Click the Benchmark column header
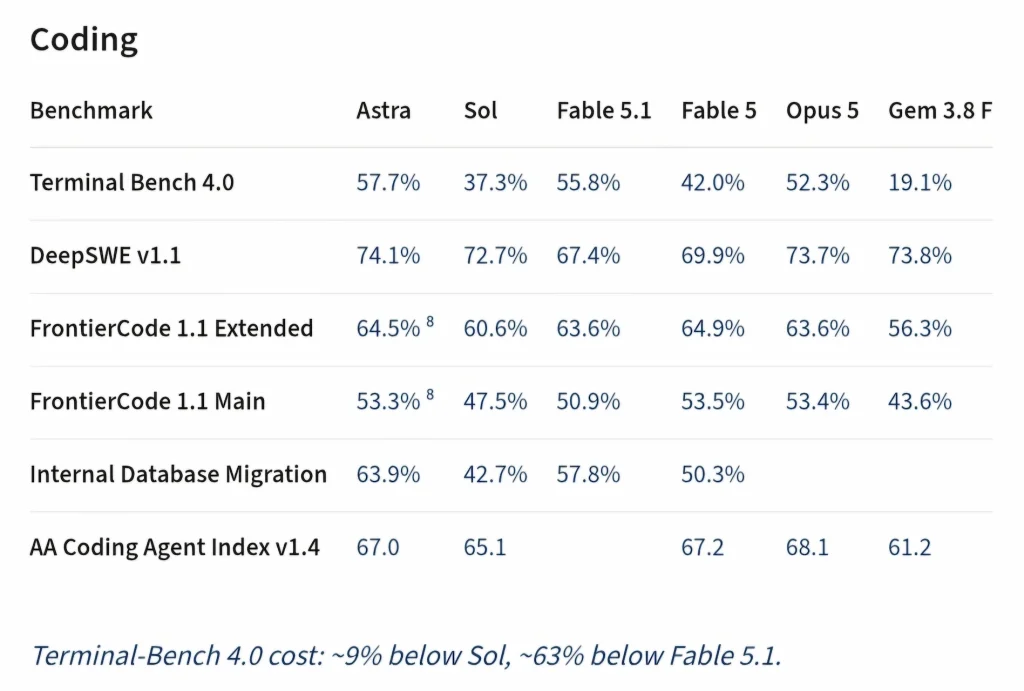Image resolution: width=1024 pixels, height=691 pixels. (91, 110)
